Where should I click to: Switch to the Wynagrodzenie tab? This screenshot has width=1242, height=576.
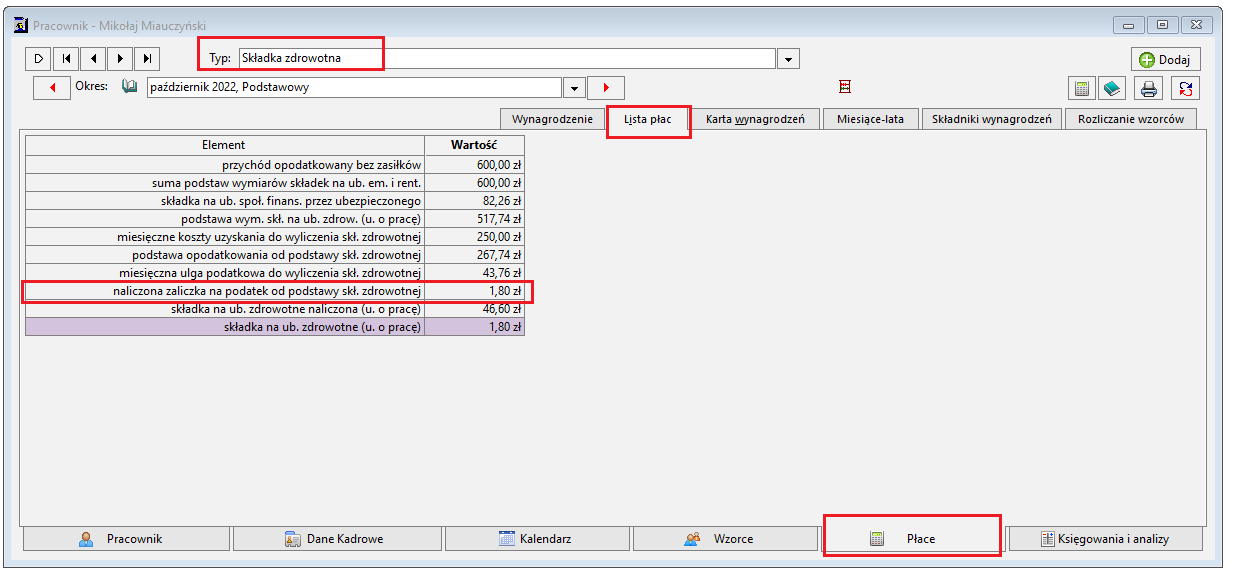552,119
